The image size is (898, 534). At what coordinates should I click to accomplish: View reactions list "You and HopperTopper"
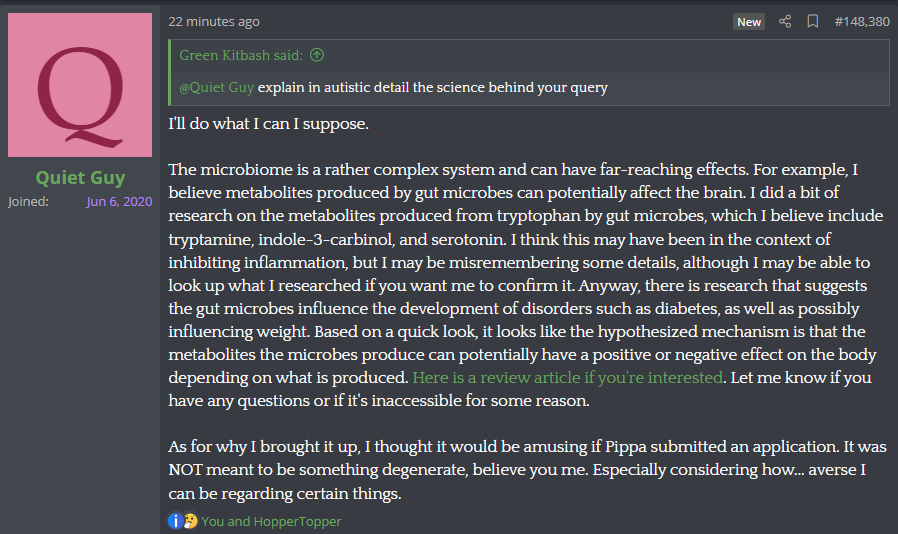(x=271, y=521)
